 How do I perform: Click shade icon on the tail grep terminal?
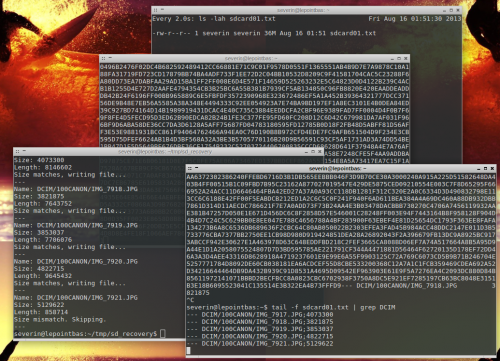point(196,168)
